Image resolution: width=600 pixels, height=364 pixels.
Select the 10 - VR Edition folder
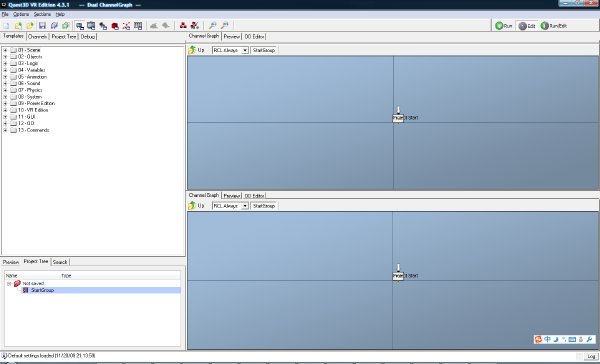tap(33, 110)
